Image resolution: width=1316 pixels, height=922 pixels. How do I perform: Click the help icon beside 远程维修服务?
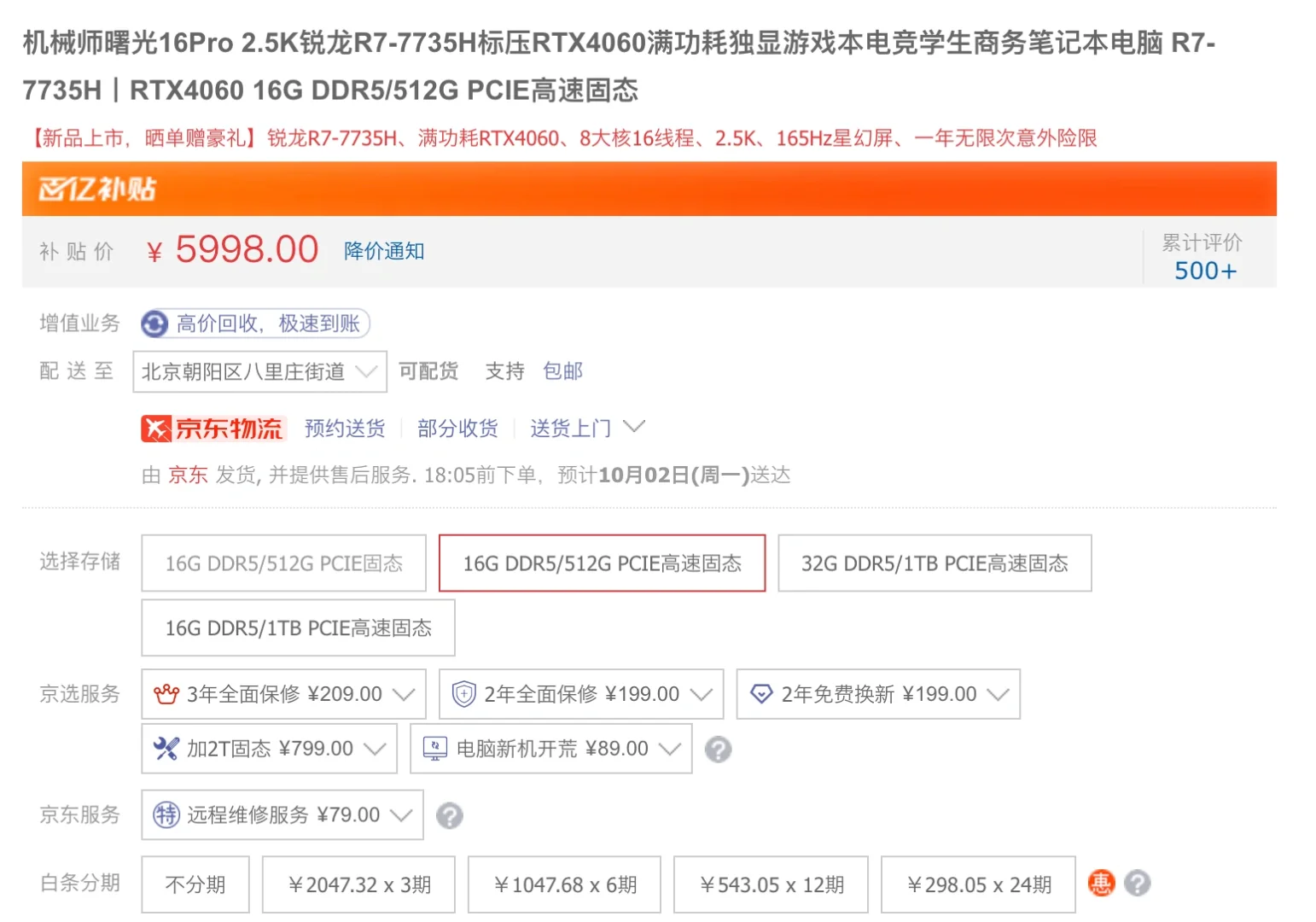[450, 816]
